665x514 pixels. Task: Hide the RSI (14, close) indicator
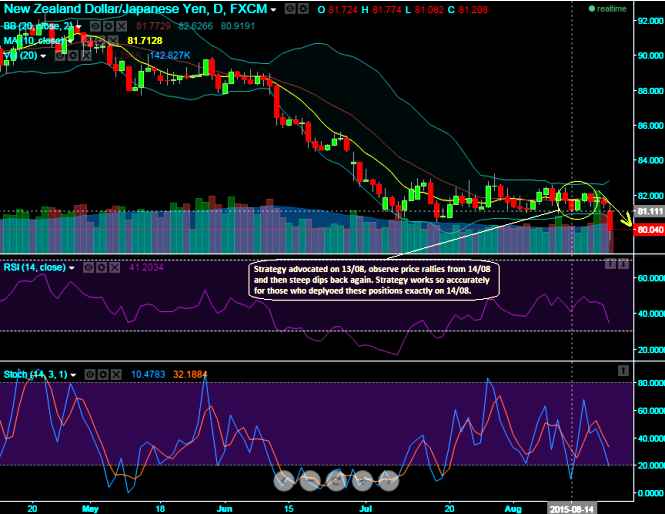(88, 268)
